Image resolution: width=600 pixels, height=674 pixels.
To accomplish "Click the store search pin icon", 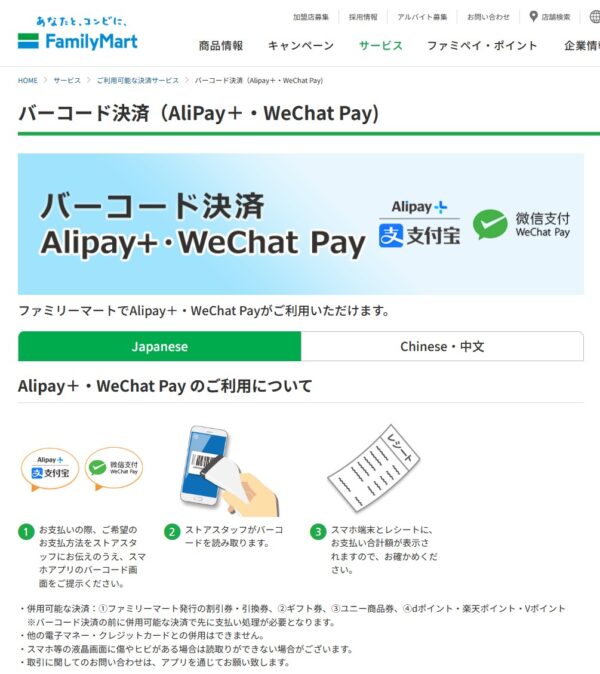I will point(533,17).
